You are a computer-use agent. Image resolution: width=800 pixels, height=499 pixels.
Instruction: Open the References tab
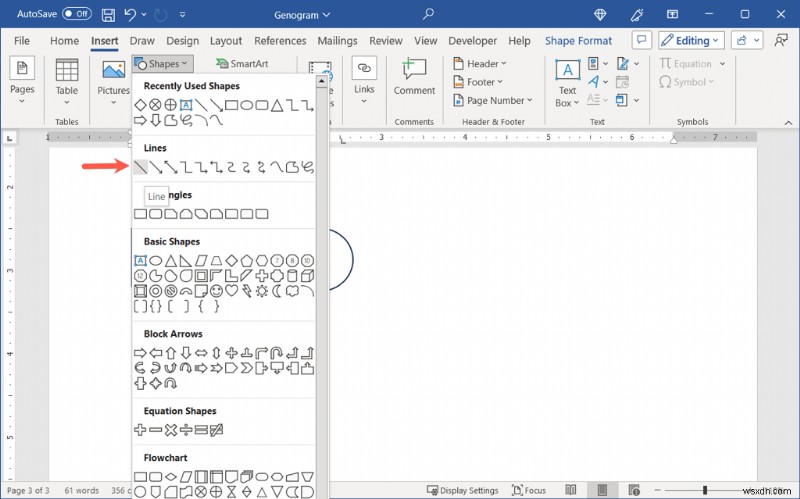pyautogui.click(x=280, y=41)
